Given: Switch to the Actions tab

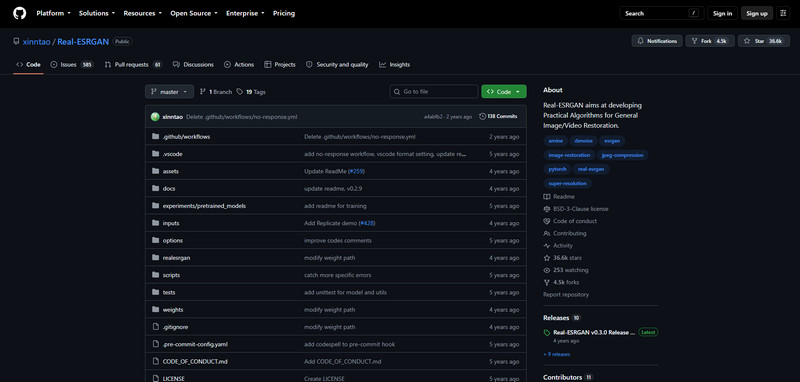Looking at the screenshot, I should [x=238, y=65].
